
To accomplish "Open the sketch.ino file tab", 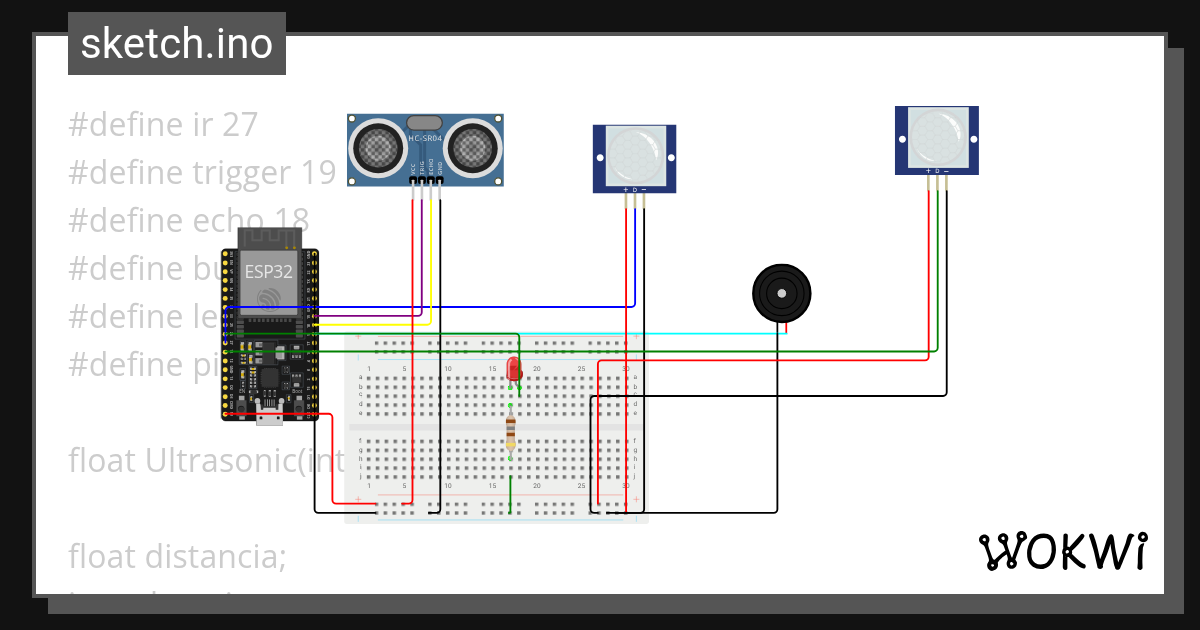I will [x=177, y=44].
